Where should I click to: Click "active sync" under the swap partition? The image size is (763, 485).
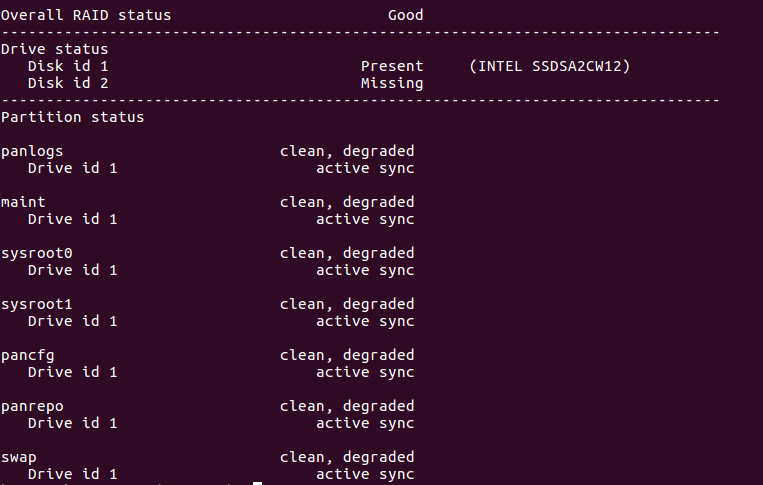tap(365, 474)
